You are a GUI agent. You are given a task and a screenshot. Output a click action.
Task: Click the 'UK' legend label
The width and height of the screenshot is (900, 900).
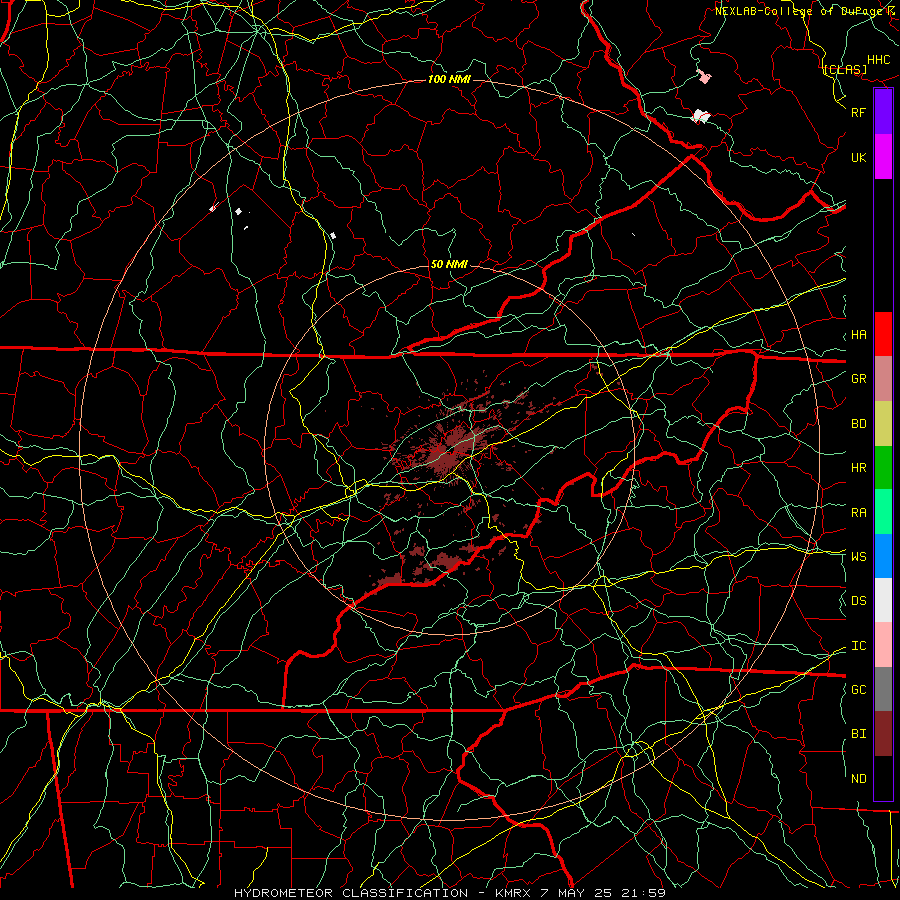pyautogui.click(x=858, y=157)
